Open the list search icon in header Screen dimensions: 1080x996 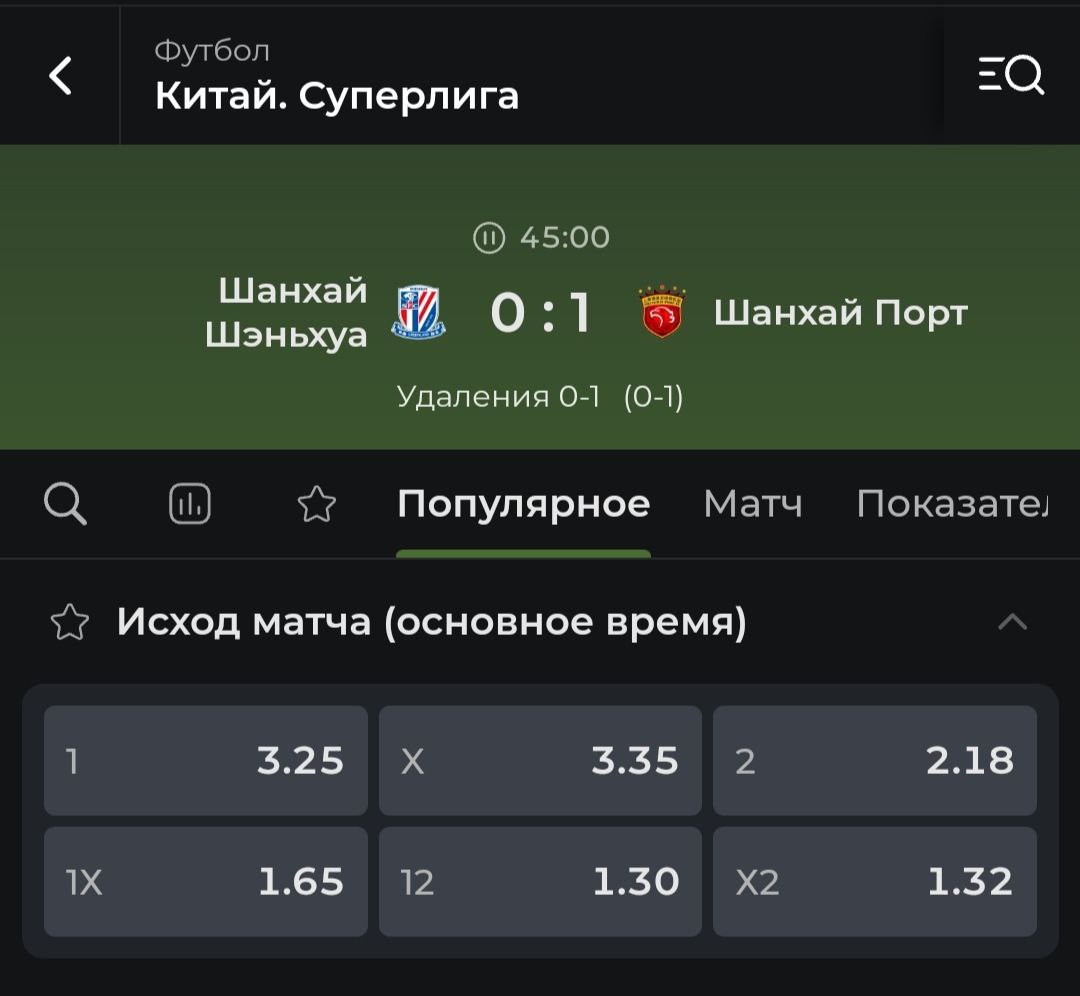1011,75
